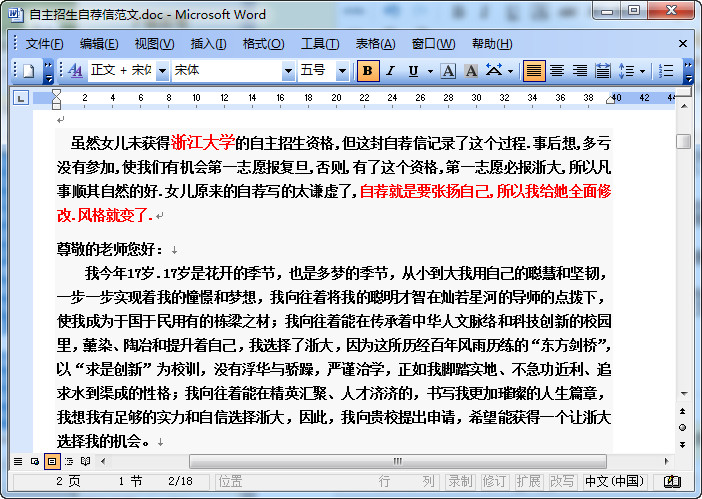Close the document with menu bar X

[683, 44]
